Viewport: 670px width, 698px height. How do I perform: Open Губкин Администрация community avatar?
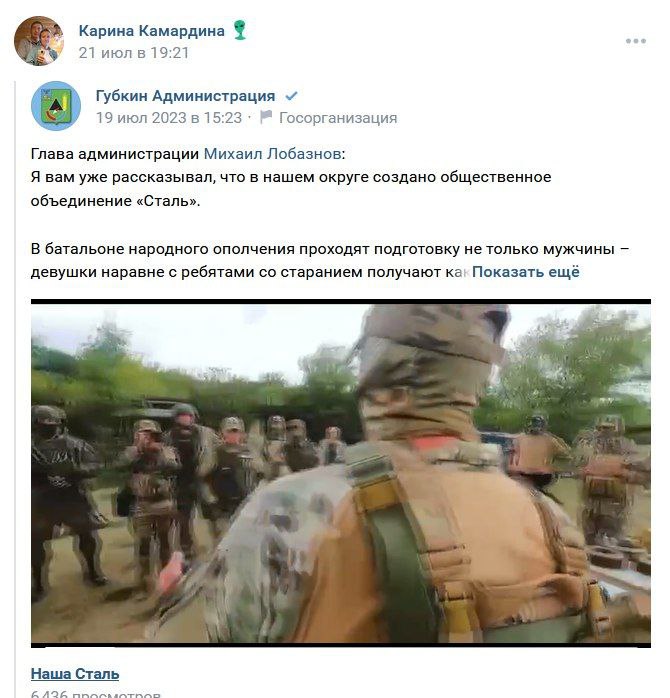(56, 106)
